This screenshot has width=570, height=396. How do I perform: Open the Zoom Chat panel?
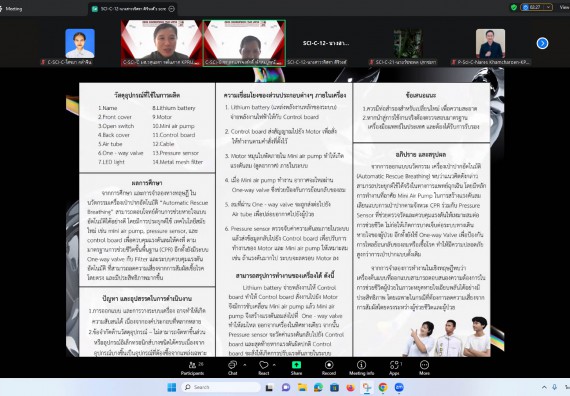point(232,368)
